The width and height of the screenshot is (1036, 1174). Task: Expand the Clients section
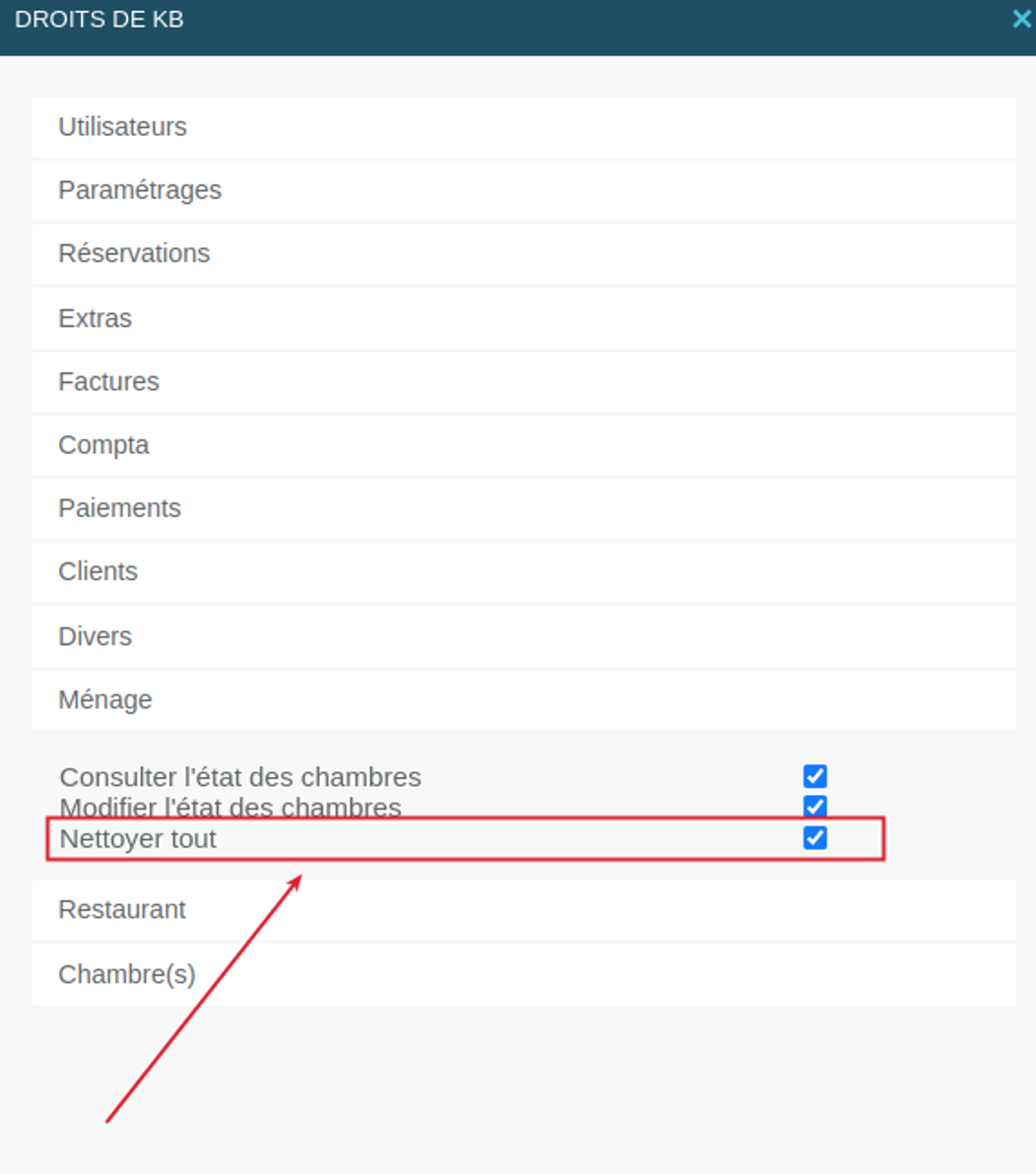coord(524,572)
